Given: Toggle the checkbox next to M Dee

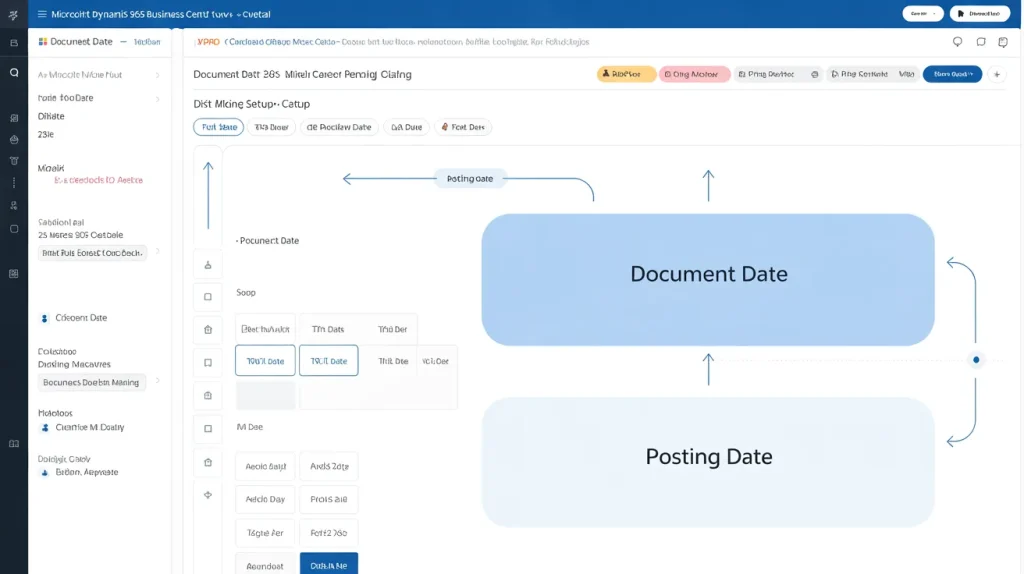Looking at the screenshot, I should (208, 428).
